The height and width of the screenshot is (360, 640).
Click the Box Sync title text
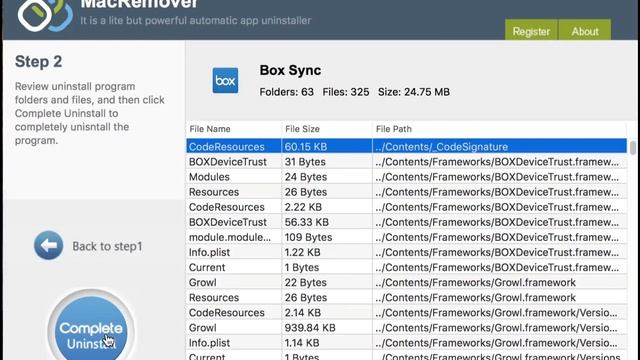pos(290,70)
